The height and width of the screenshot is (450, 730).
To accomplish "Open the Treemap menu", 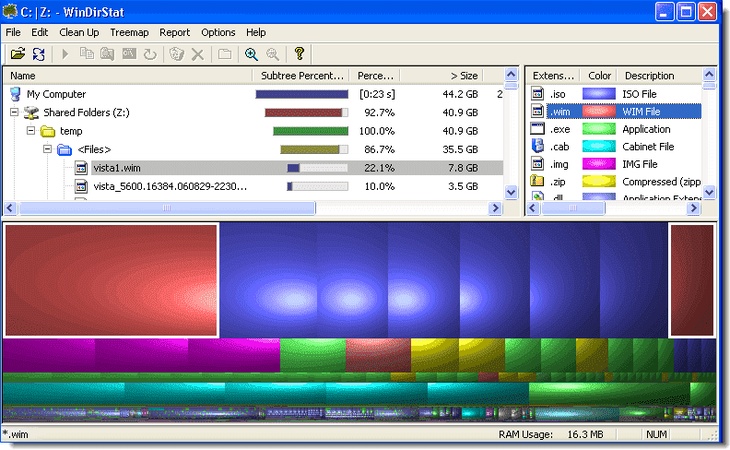I will pyautogui.click(x=129, y=33).
